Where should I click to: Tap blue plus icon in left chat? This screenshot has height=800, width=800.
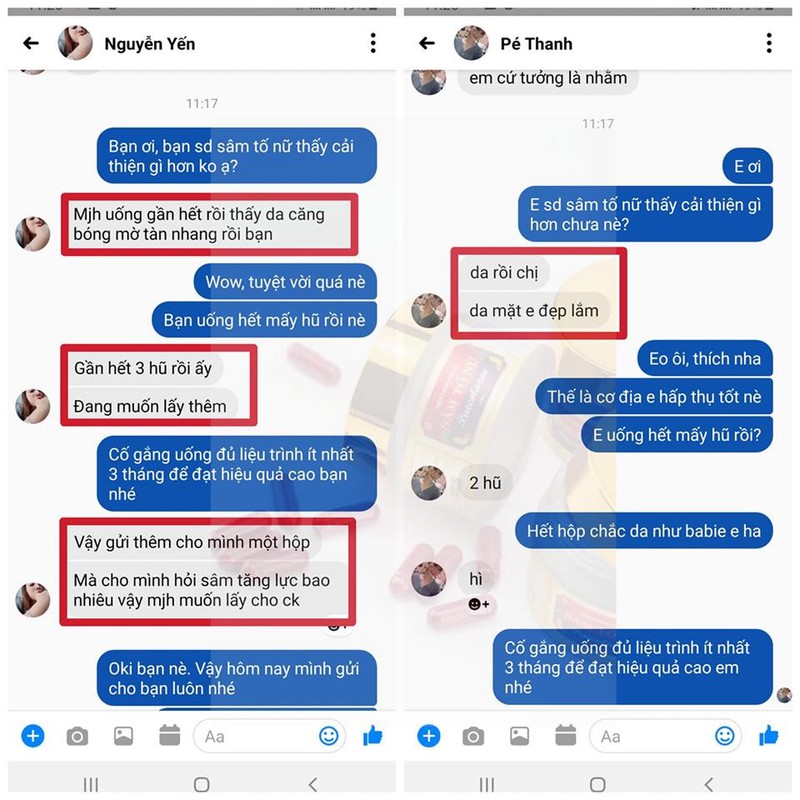33,736
